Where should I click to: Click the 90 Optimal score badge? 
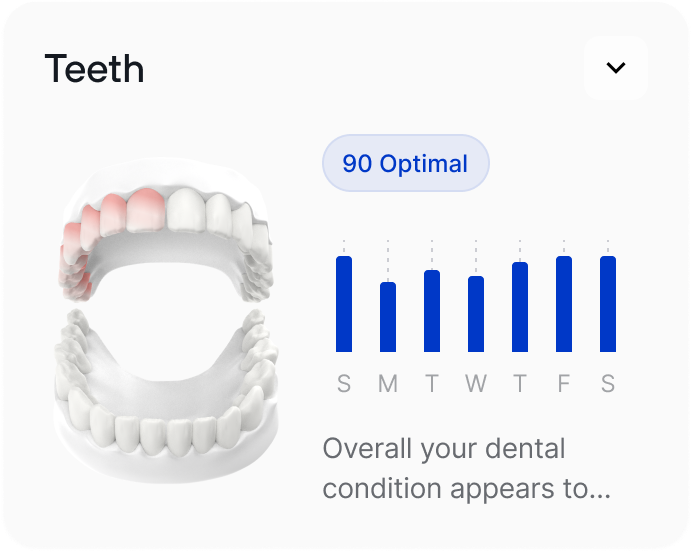coord(405,163)
